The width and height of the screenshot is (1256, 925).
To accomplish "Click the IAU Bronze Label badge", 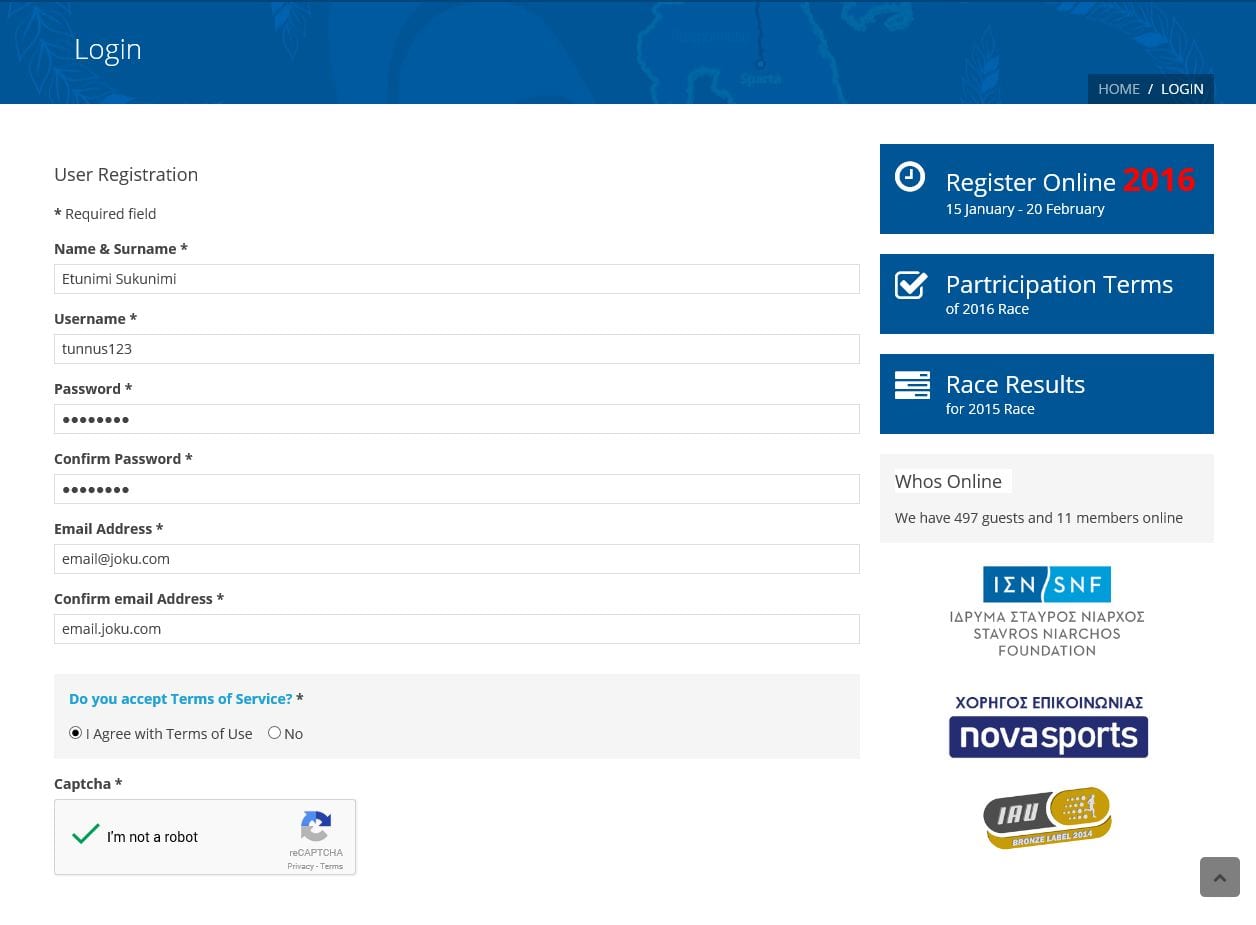I will coord(1047,817).
